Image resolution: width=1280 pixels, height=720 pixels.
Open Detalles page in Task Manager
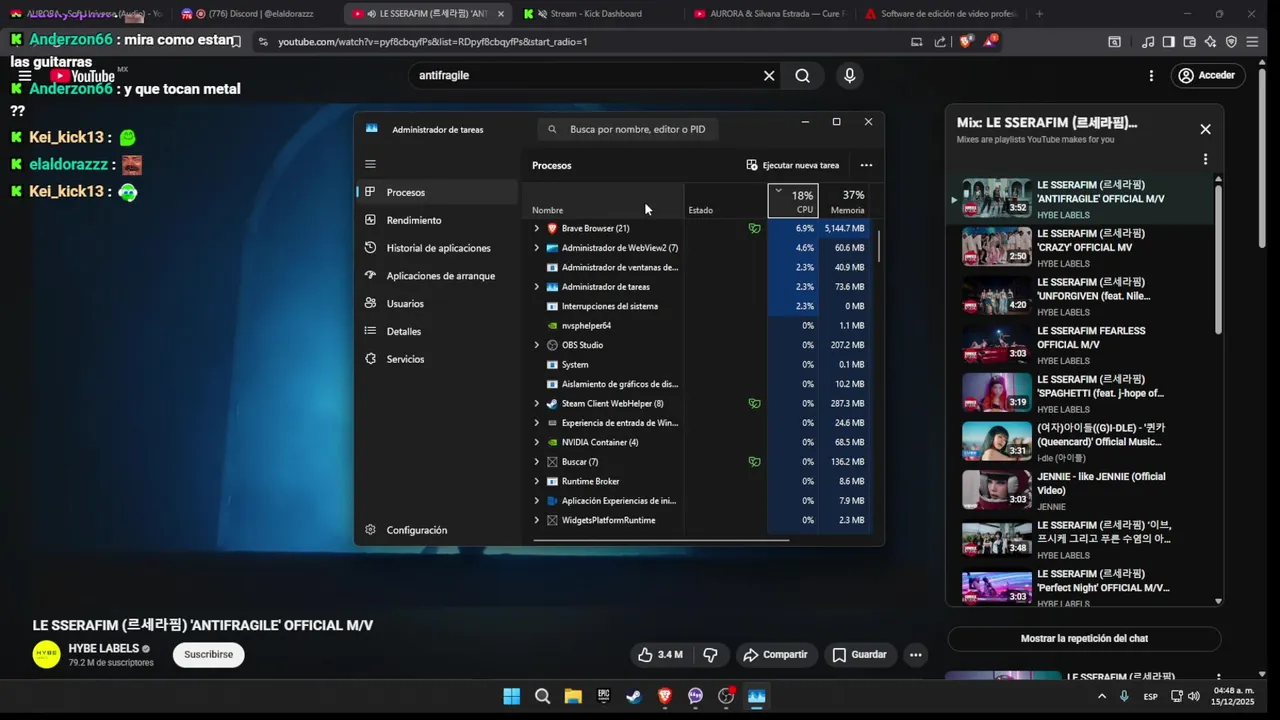(x=437, y=331)
